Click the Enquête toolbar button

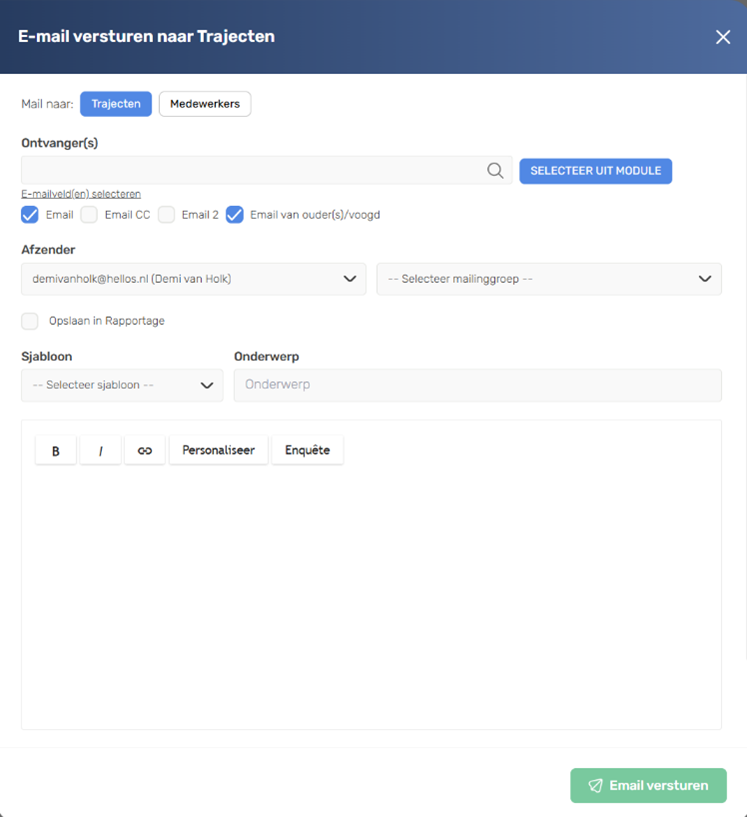pyautogui.click(x=307, y=450)
